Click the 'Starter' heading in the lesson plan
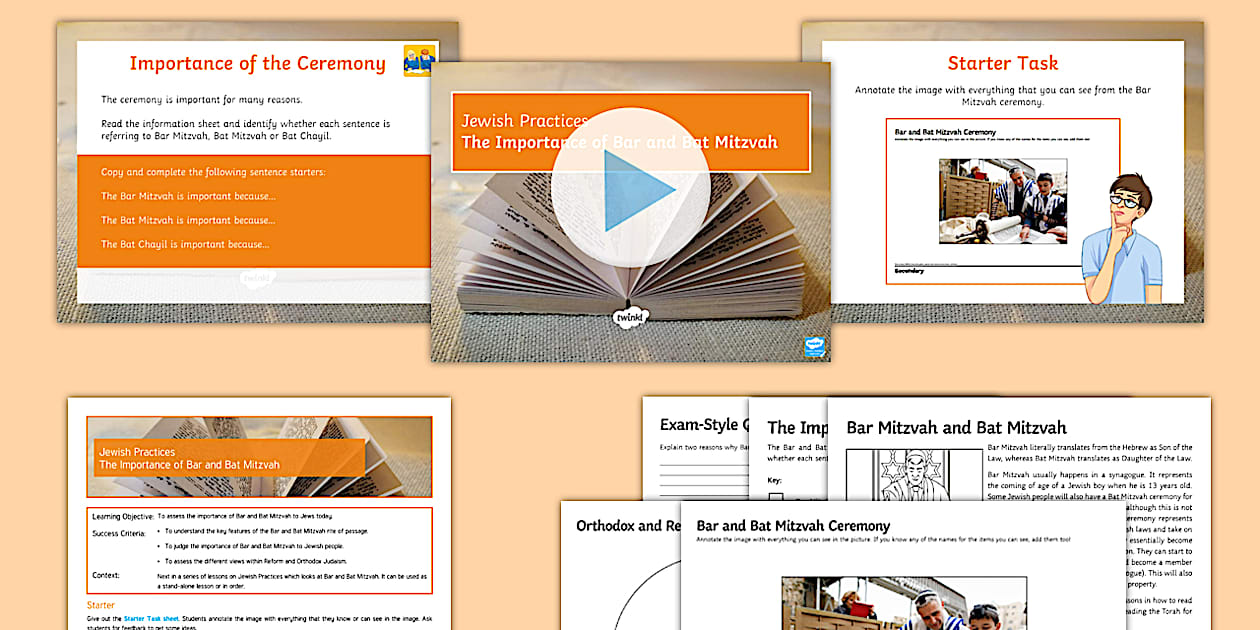 101,605
